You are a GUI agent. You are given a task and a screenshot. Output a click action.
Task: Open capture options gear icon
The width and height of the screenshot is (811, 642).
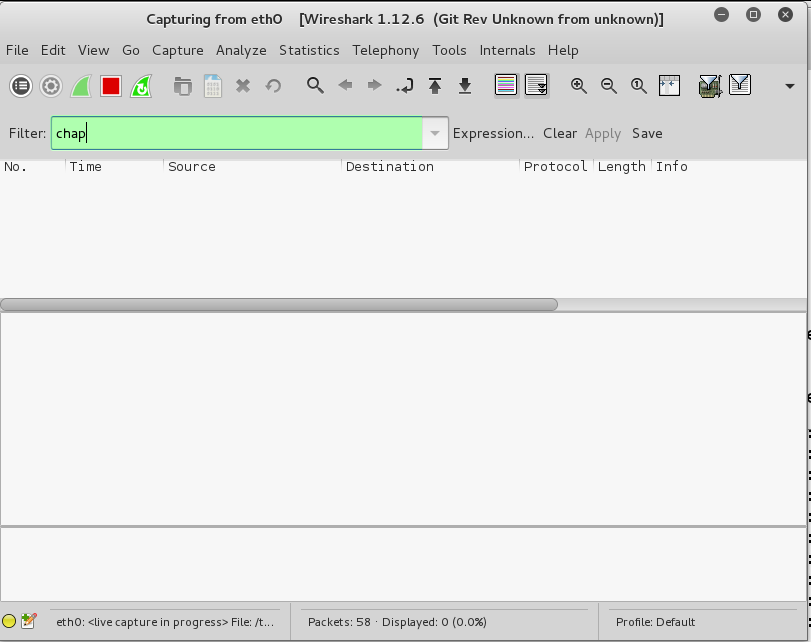pyautogui.click(x=51, y=86)
